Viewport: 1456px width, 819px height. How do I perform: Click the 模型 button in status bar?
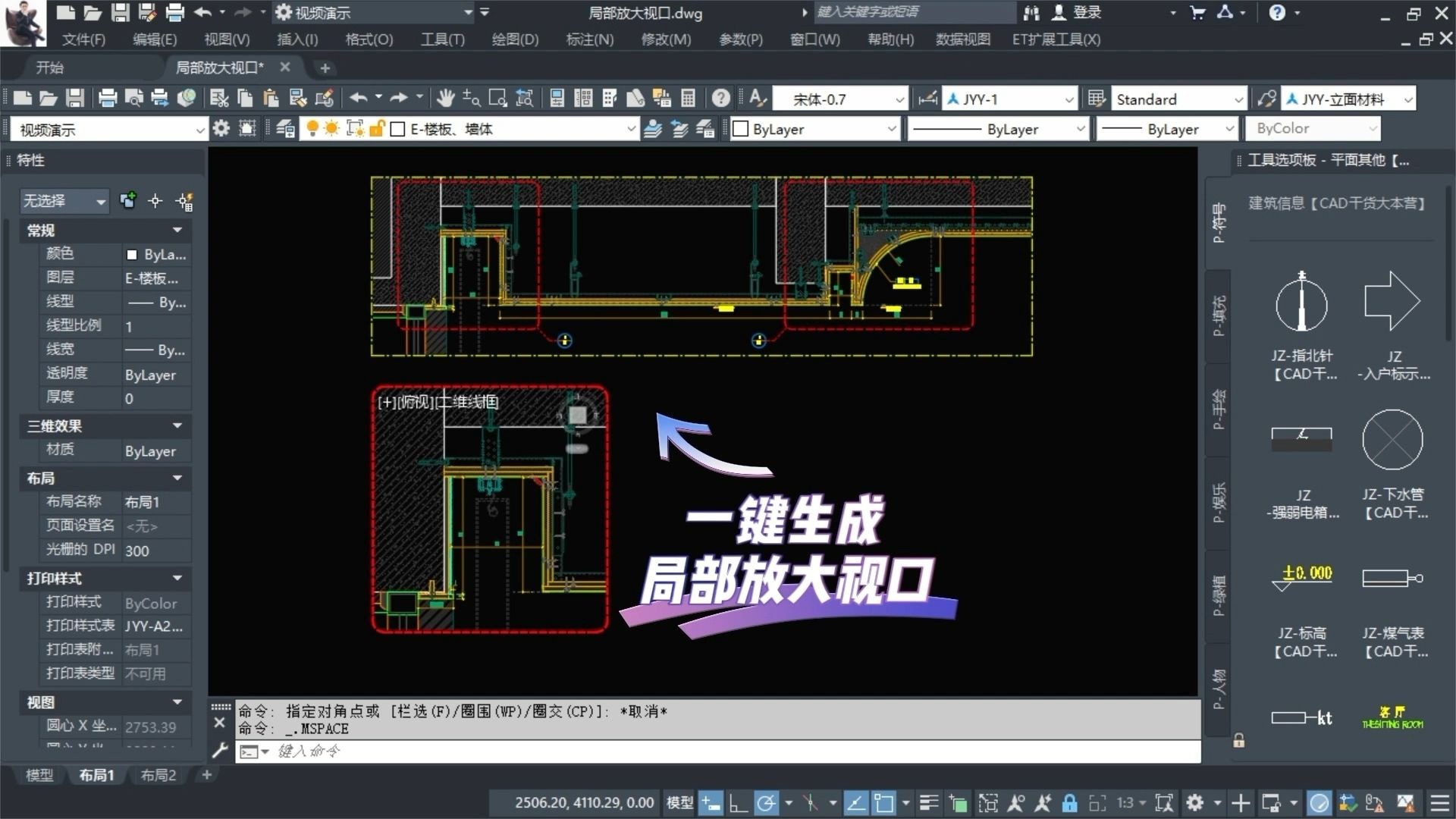click(679, 802)
